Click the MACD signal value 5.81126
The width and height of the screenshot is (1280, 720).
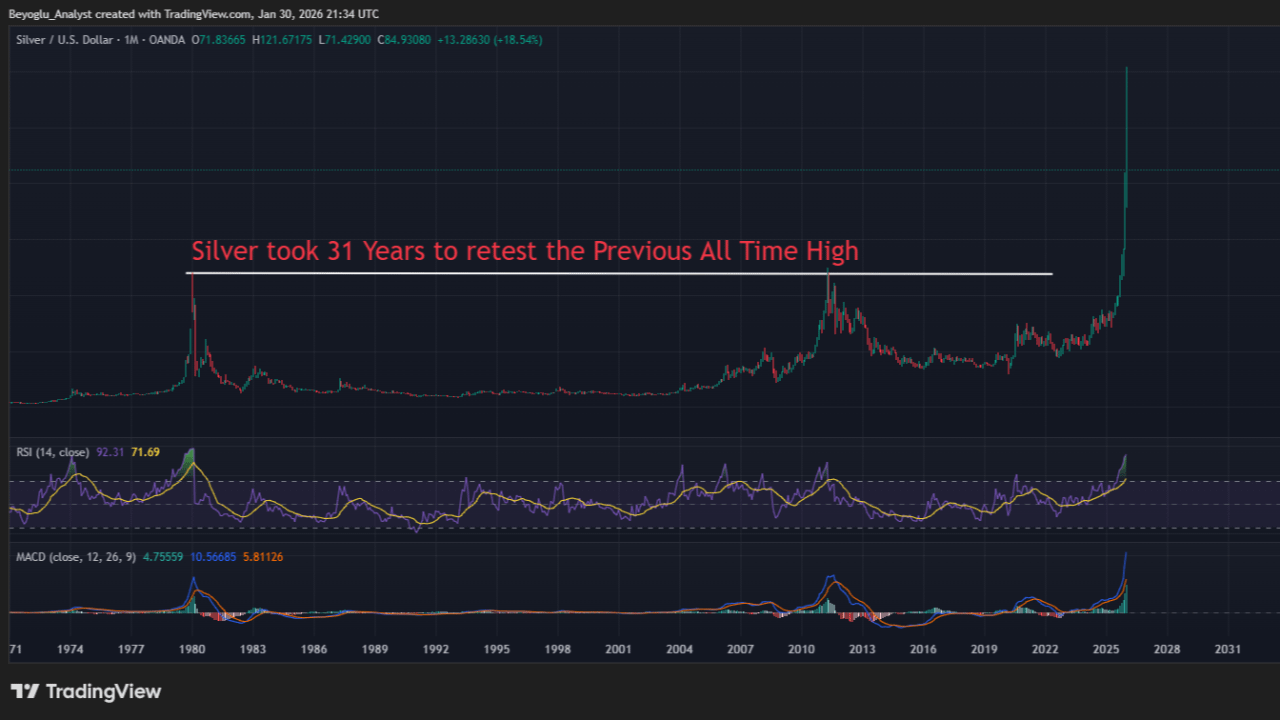coord(263,557)
